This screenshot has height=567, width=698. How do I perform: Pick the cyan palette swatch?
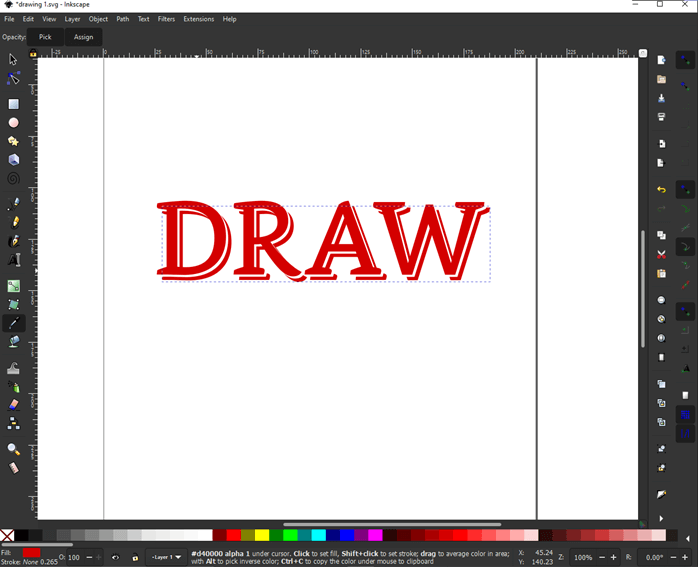(318, 535)
